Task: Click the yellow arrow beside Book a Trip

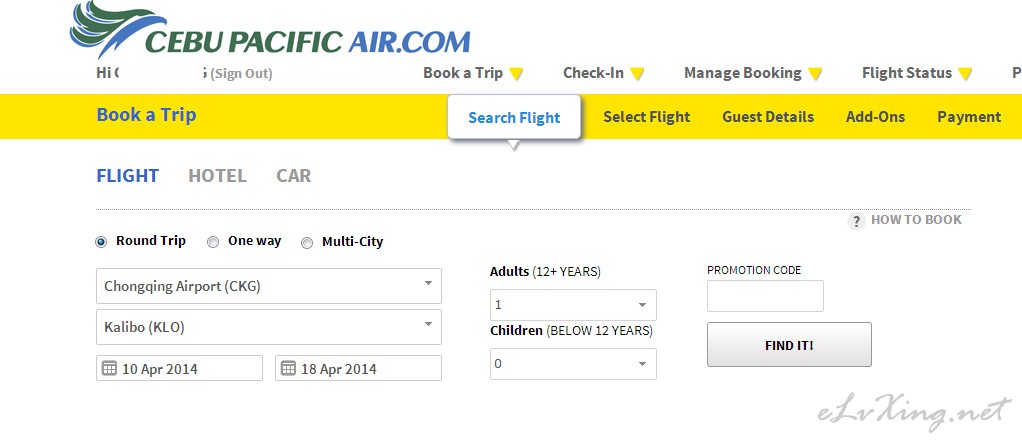Action: (x=516, y=74)
